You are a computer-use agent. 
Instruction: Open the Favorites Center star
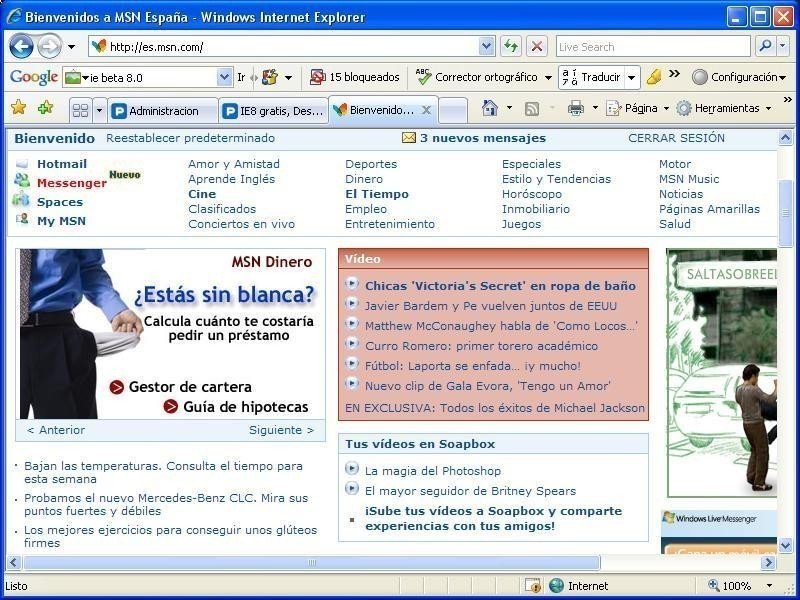(18, 108)
